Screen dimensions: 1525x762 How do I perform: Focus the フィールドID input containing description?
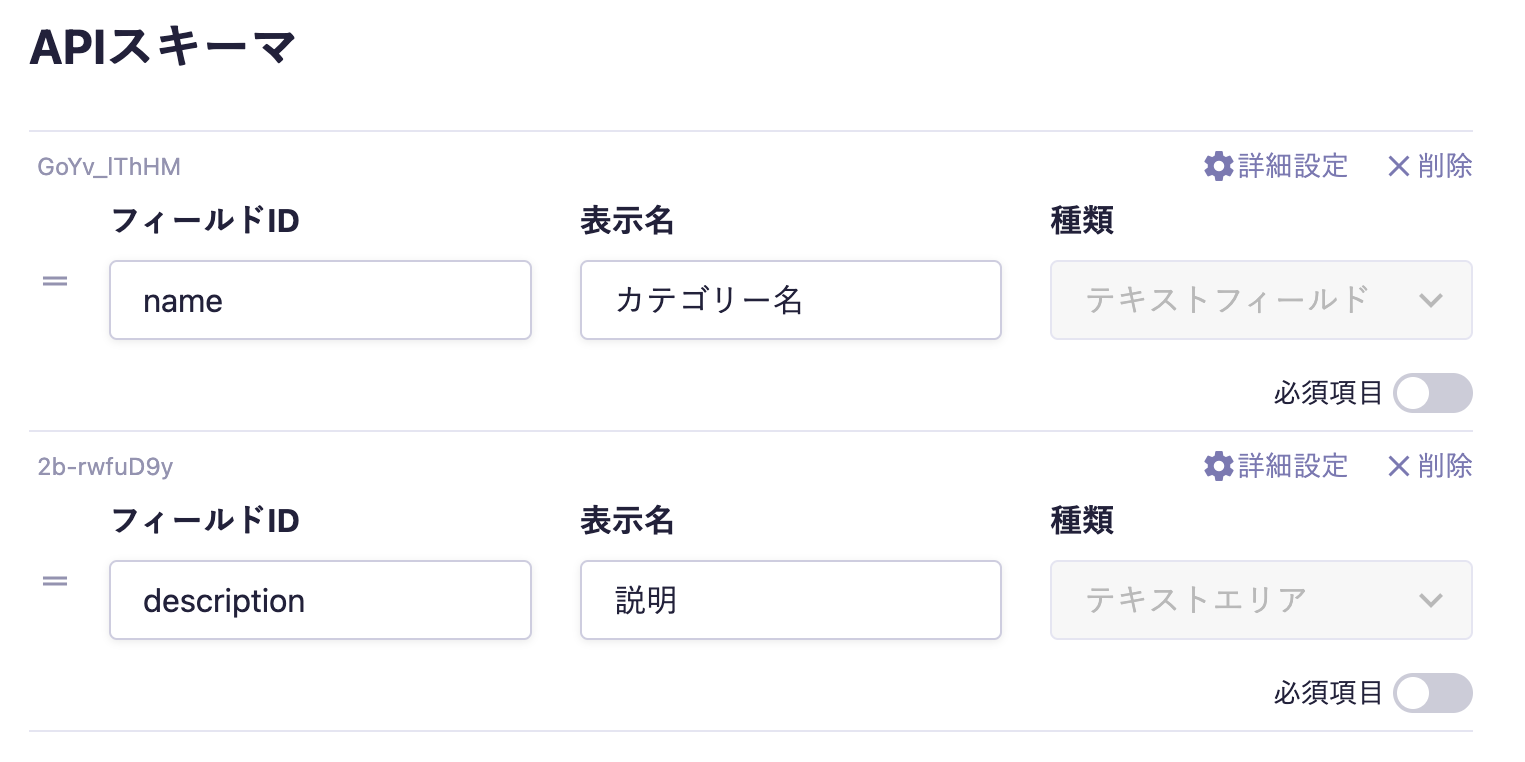click(320, 600)
